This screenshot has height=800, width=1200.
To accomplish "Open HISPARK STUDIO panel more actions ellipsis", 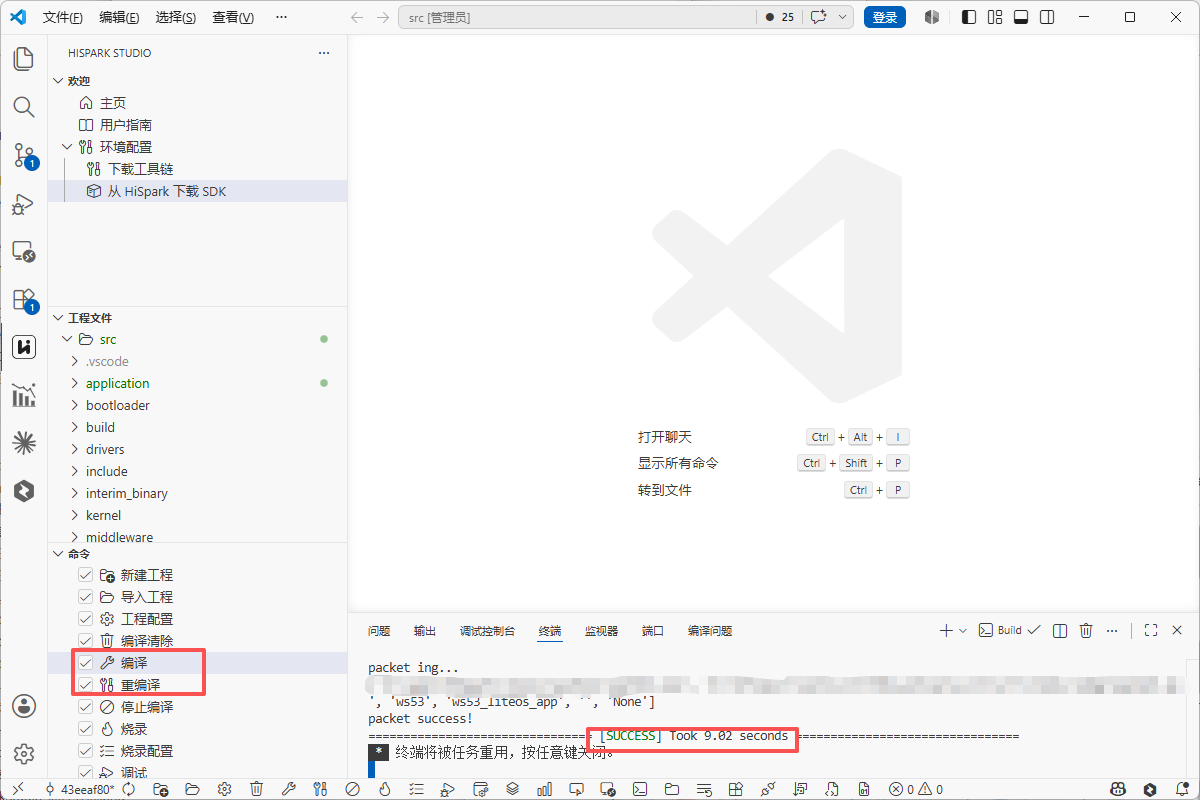I will coord(323,53).
